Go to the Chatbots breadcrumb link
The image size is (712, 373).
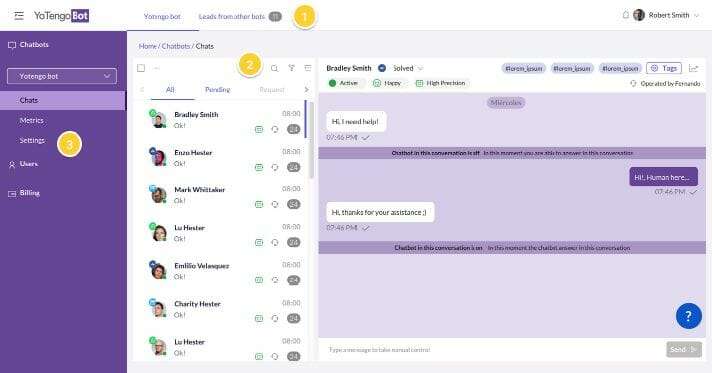[176, 46]
